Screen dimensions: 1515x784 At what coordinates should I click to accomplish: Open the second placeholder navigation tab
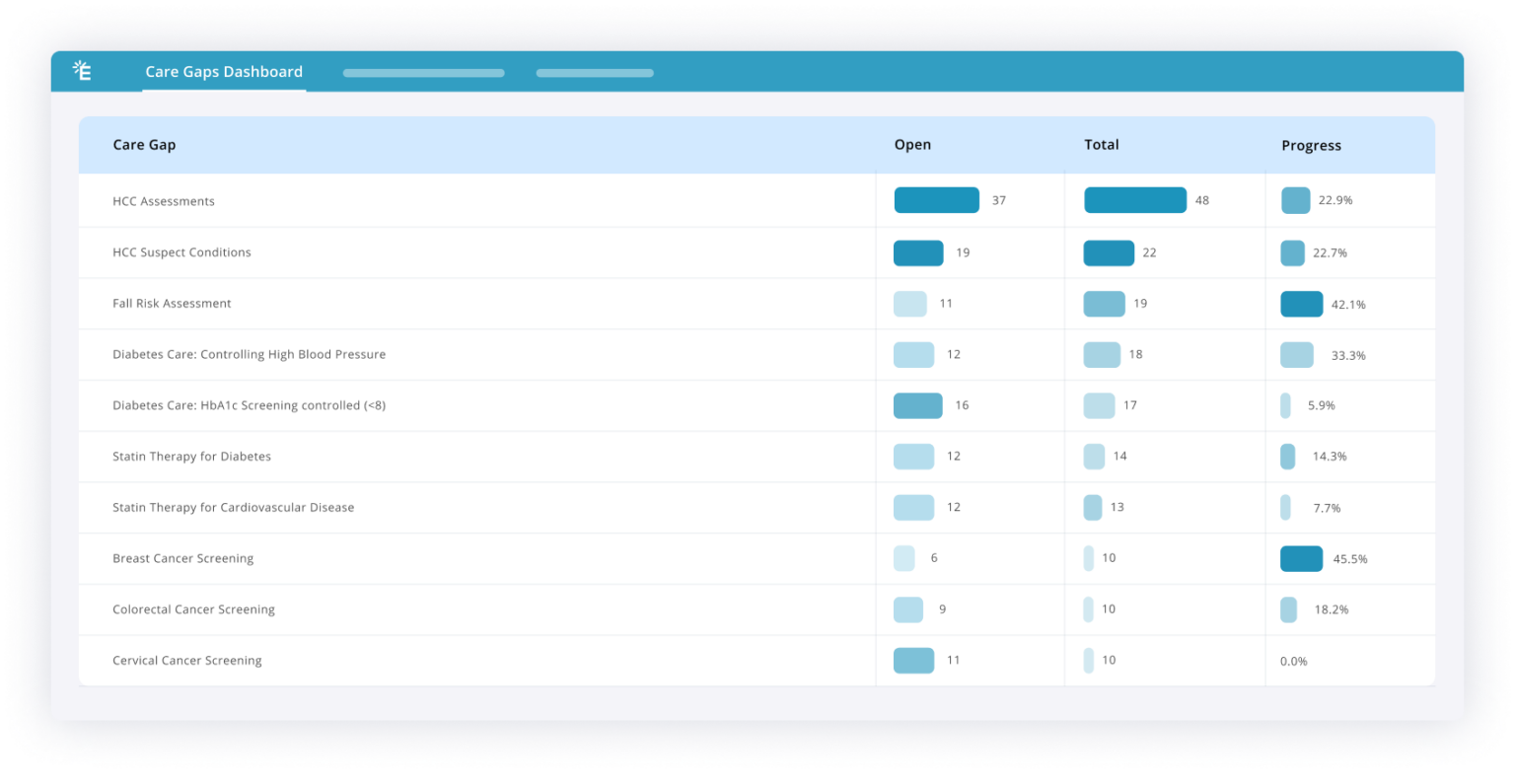594,72
